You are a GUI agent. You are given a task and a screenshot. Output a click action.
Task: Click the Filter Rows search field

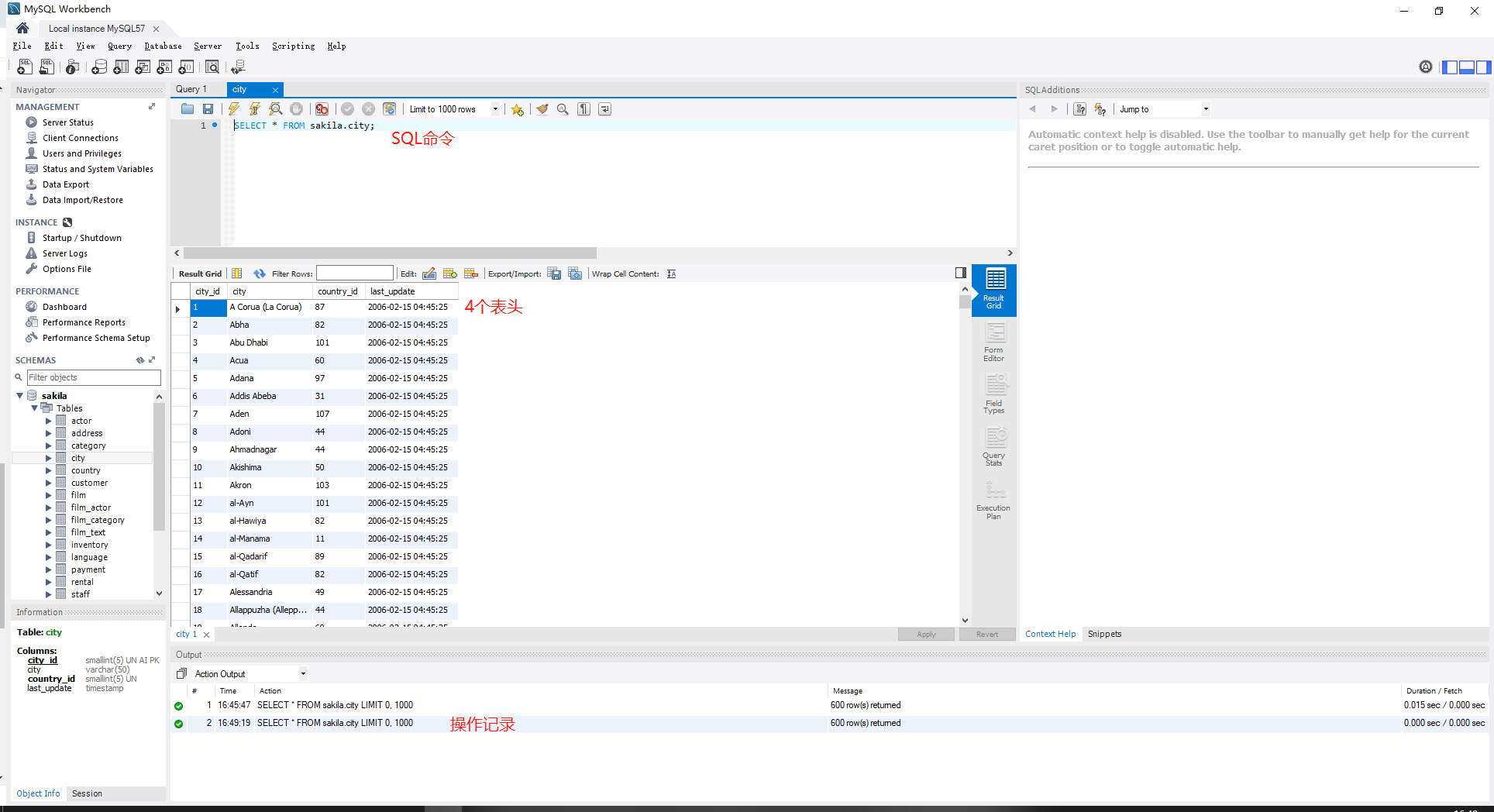[x=354, y=273]
